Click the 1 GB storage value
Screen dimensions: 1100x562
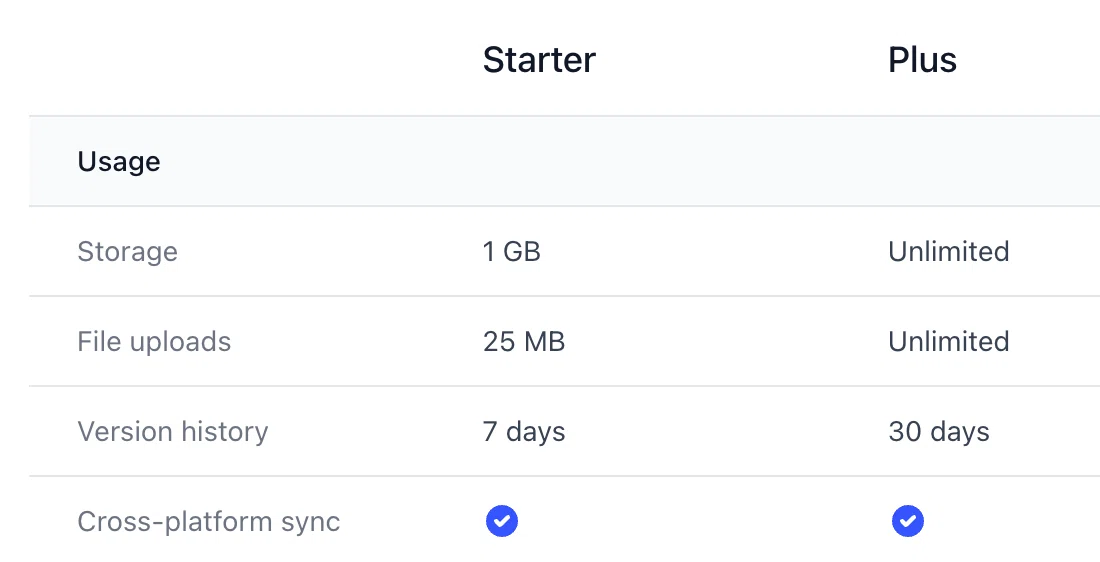[511, 251]
